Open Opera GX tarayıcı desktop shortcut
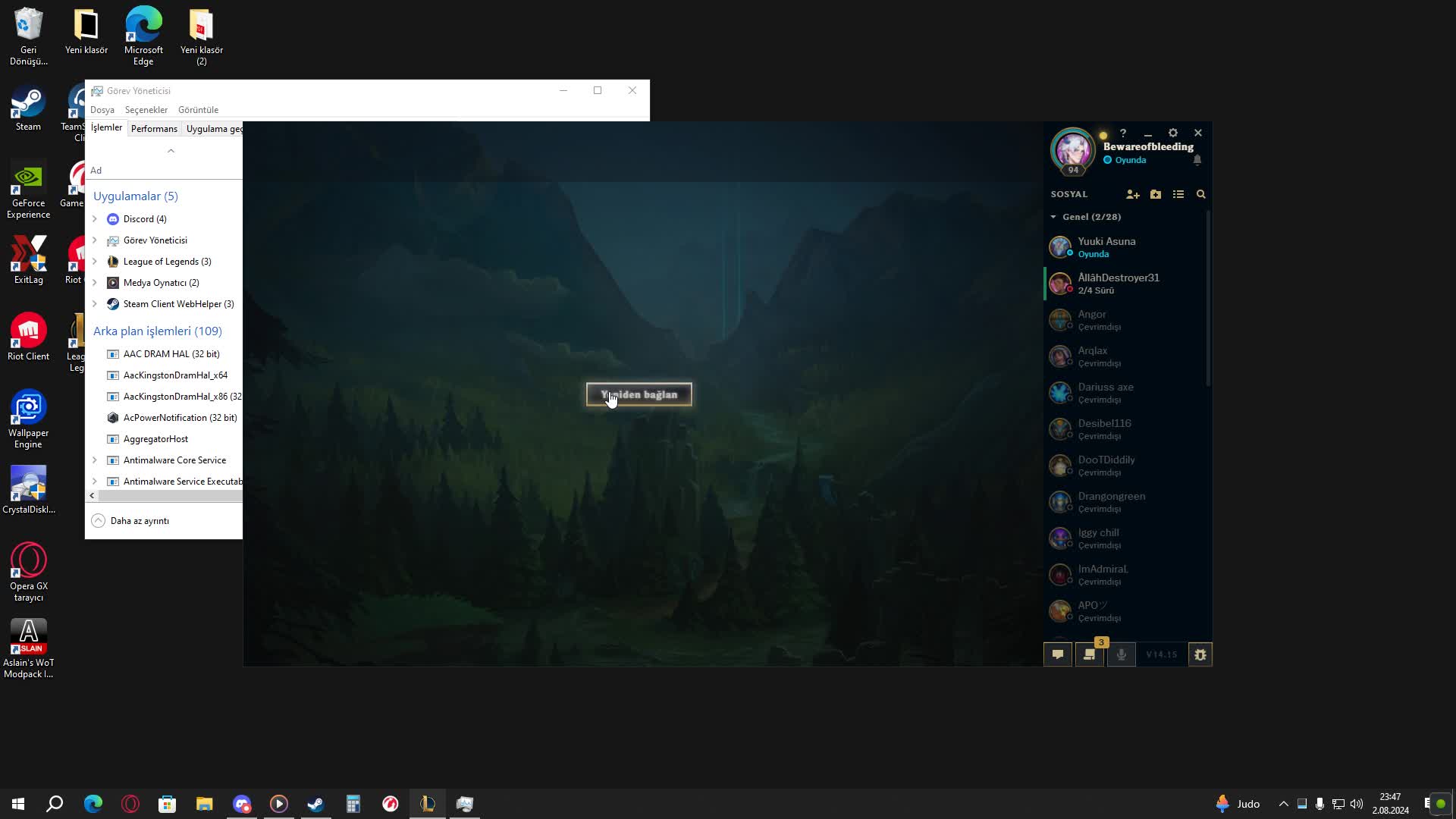 pyautogui.click(x=28, y=573)
